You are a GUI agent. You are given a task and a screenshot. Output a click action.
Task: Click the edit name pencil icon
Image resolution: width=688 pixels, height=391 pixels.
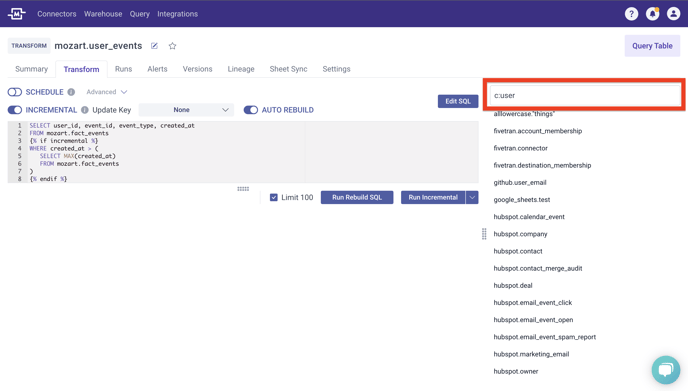point(154,46)
